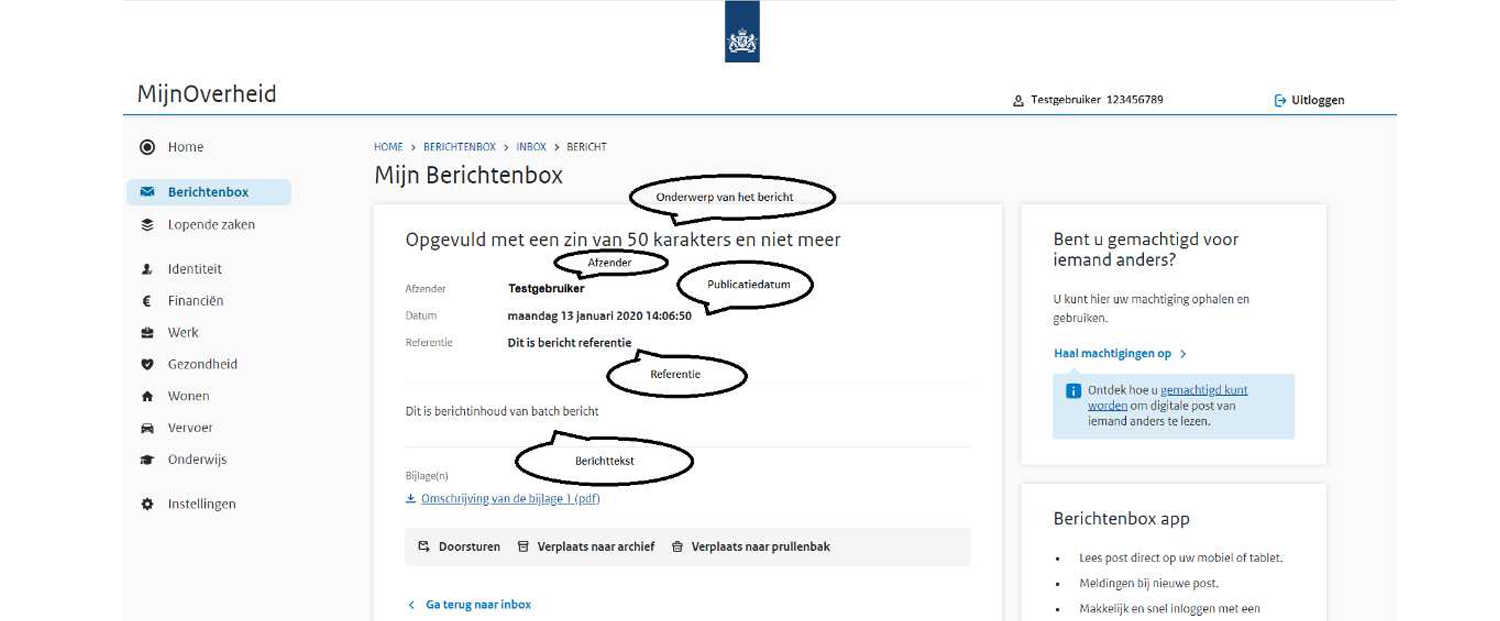Viewport: 1500px width, 621px height.
Task: Click Ga terug naar inbox link
Action: click(479, 605)
